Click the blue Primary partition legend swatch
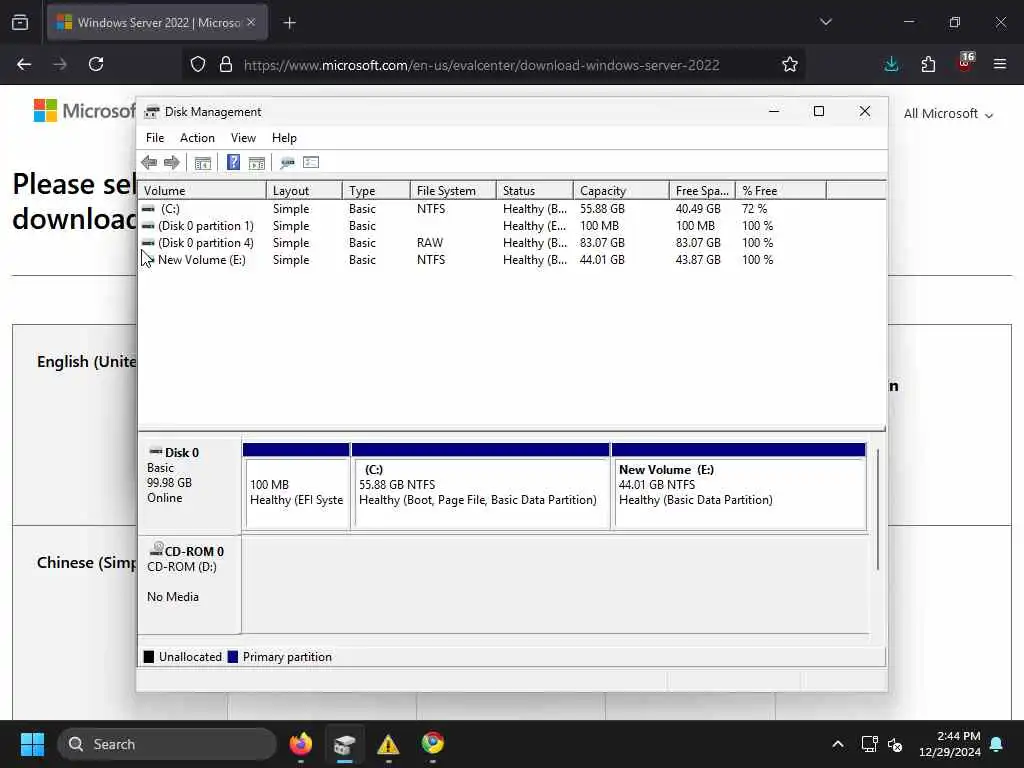Viewport: 1024px width, 768px height. pos(232,657)
